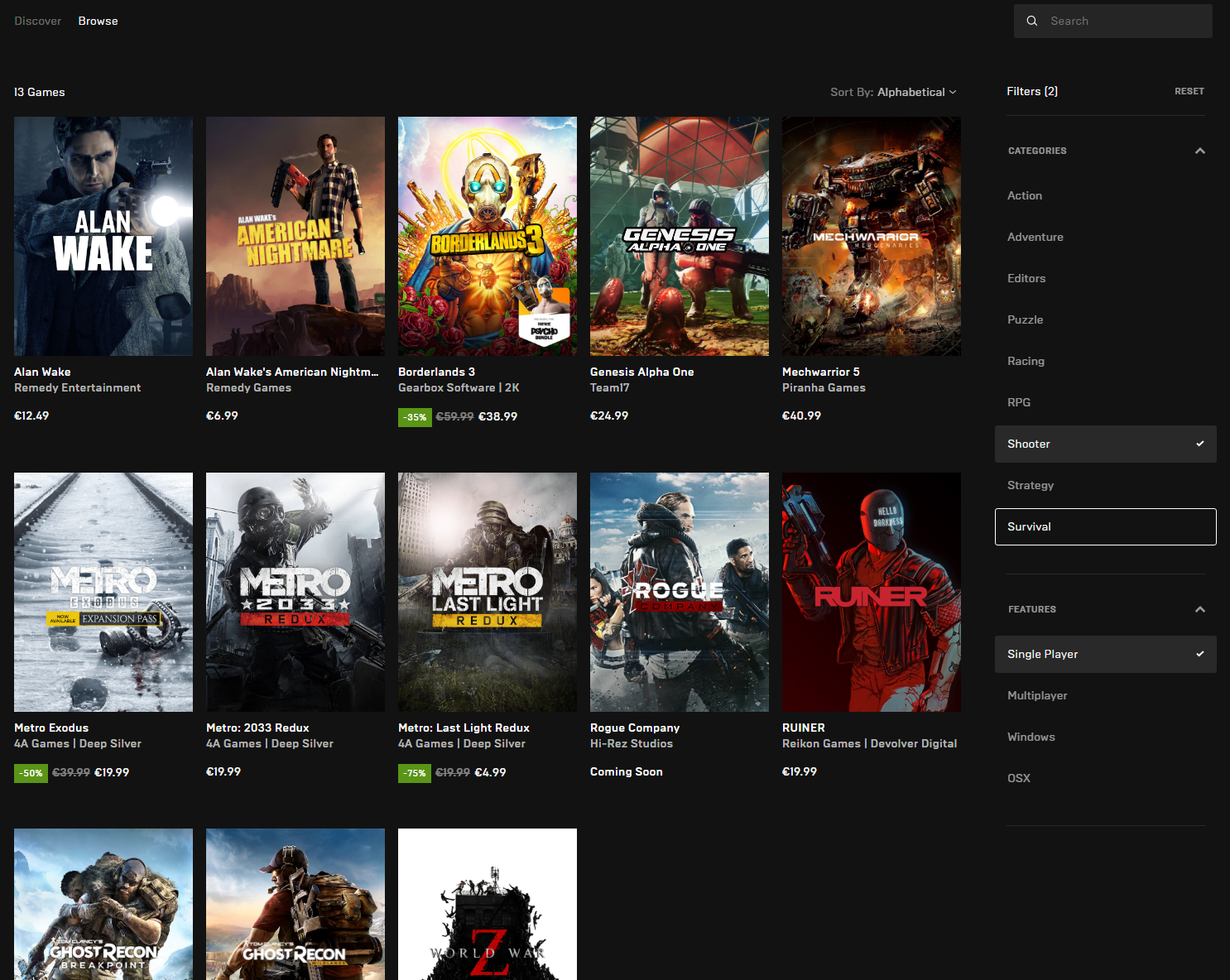The image size is (1230, 980).
Task: Collapse the Features filter section
Action: click(x=1200, y=609)
